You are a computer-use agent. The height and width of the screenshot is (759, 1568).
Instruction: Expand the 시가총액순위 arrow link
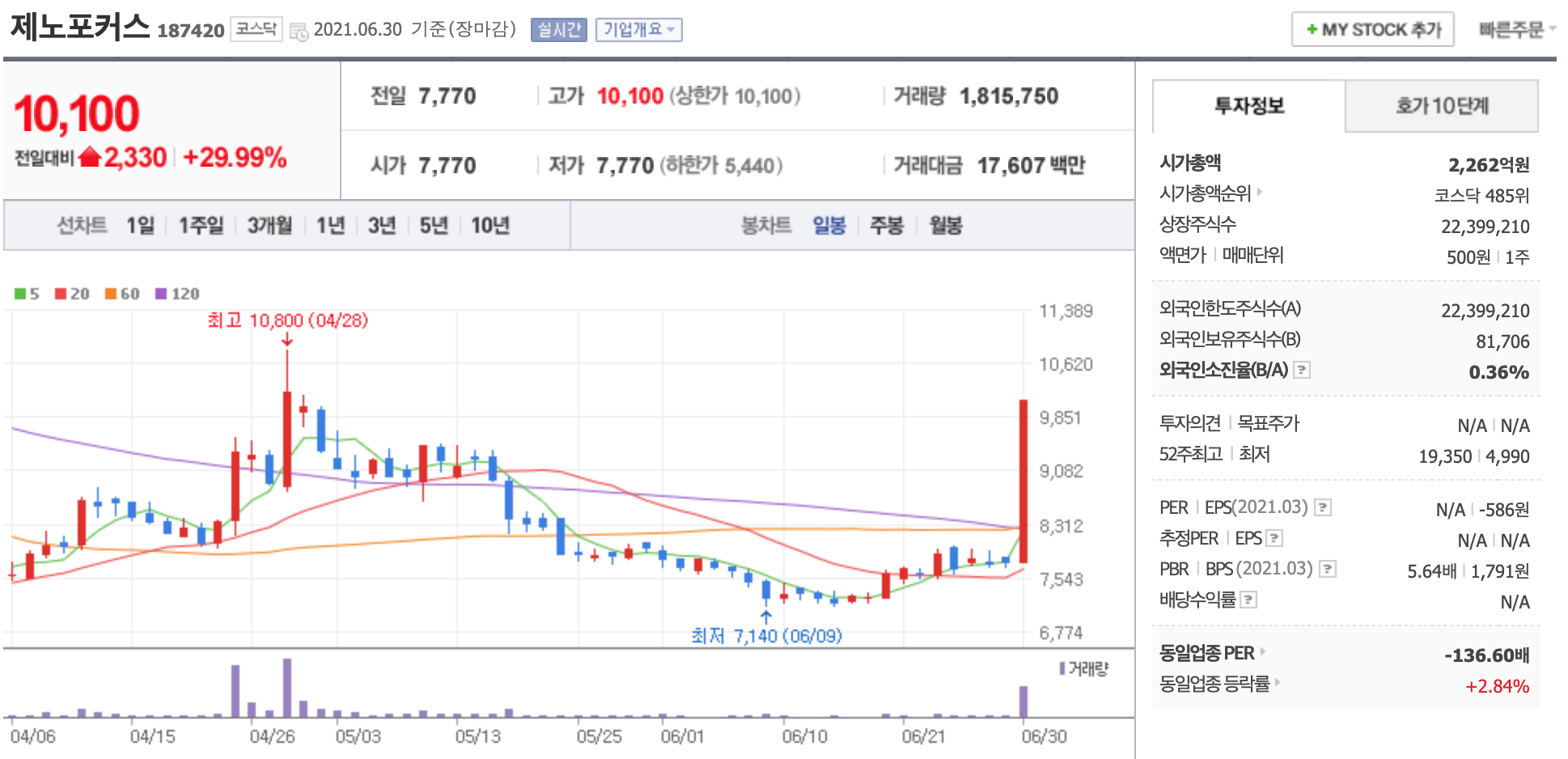[x=1259, y=193]
